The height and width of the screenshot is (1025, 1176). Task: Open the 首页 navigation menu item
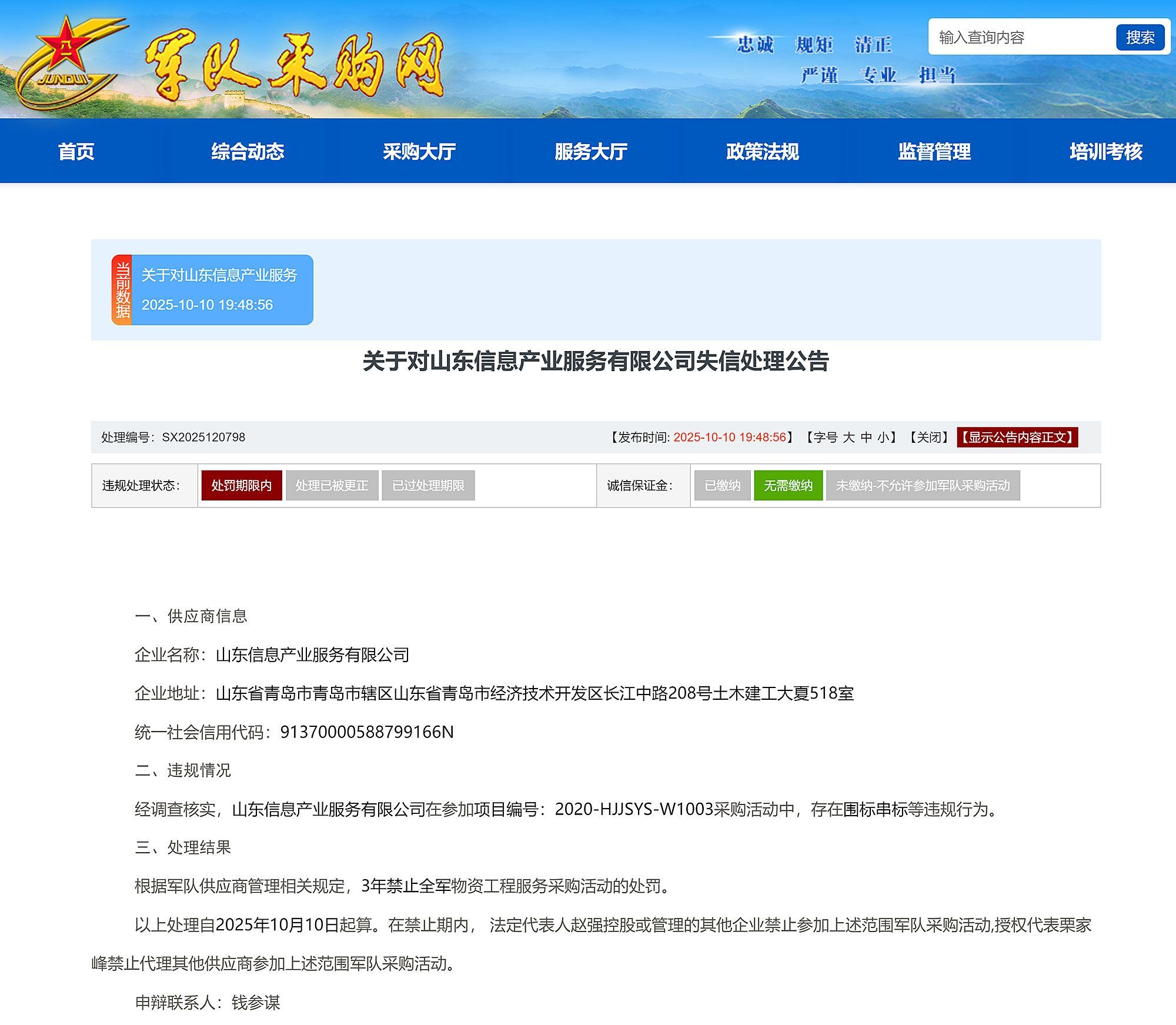(76, 152)
